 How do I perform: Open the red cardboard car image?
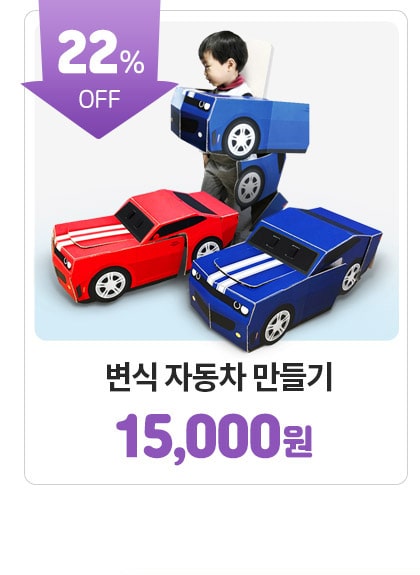(x=145, y=246)
